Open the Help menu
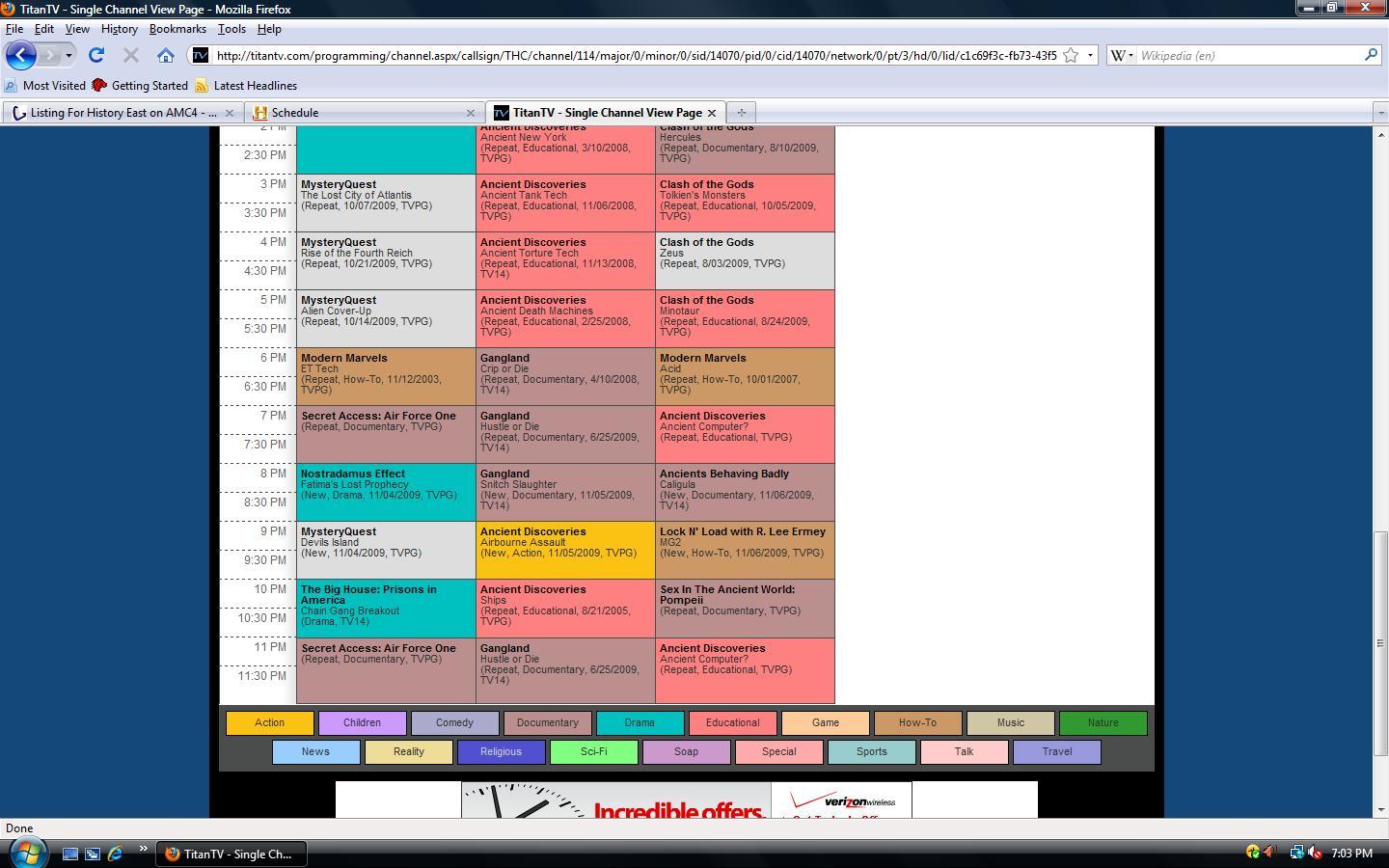Viewport: 1389px width, 868px height. pos(269,29)
